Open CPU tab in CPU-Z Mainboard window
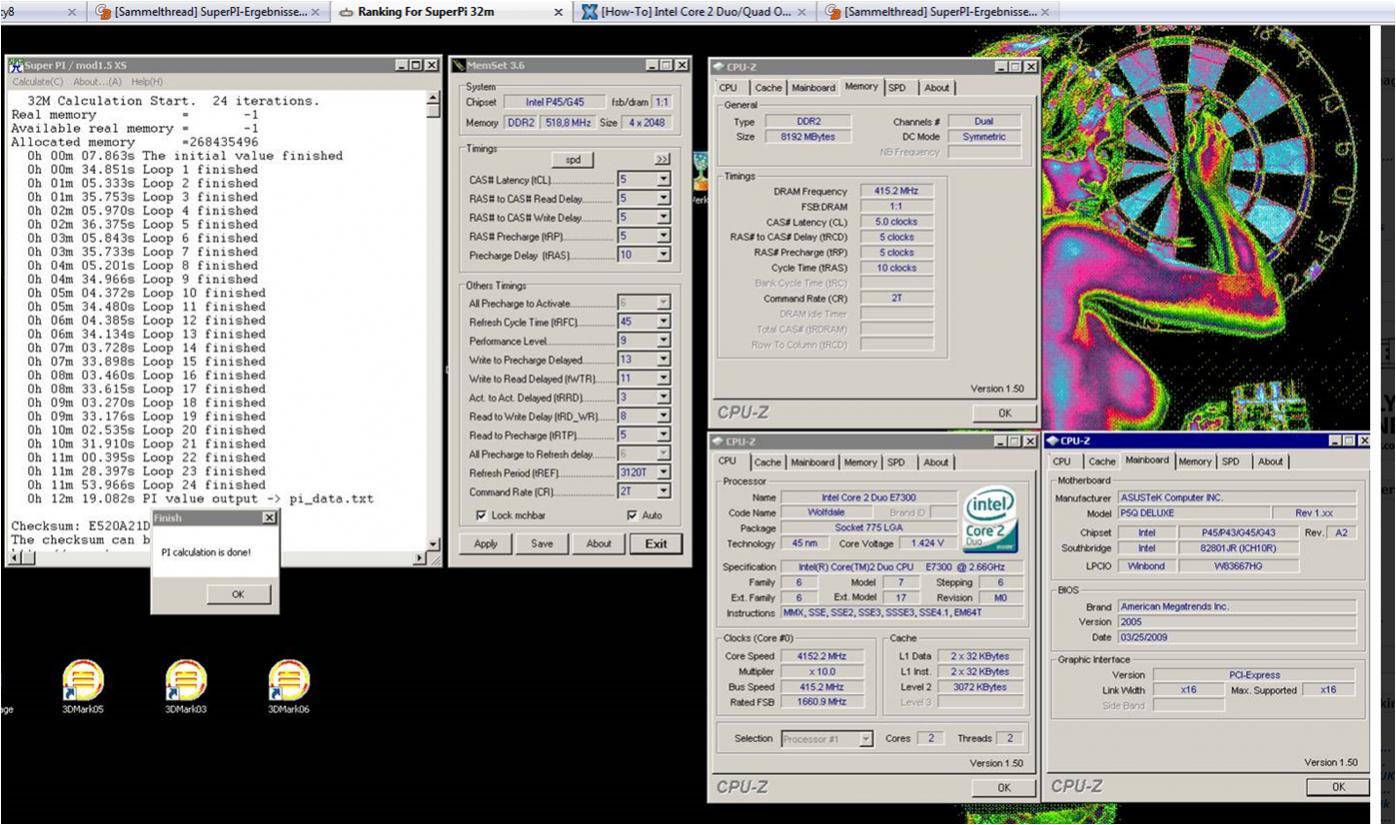This screenshot has width=1396, height=825. (x=1062, y=461)
